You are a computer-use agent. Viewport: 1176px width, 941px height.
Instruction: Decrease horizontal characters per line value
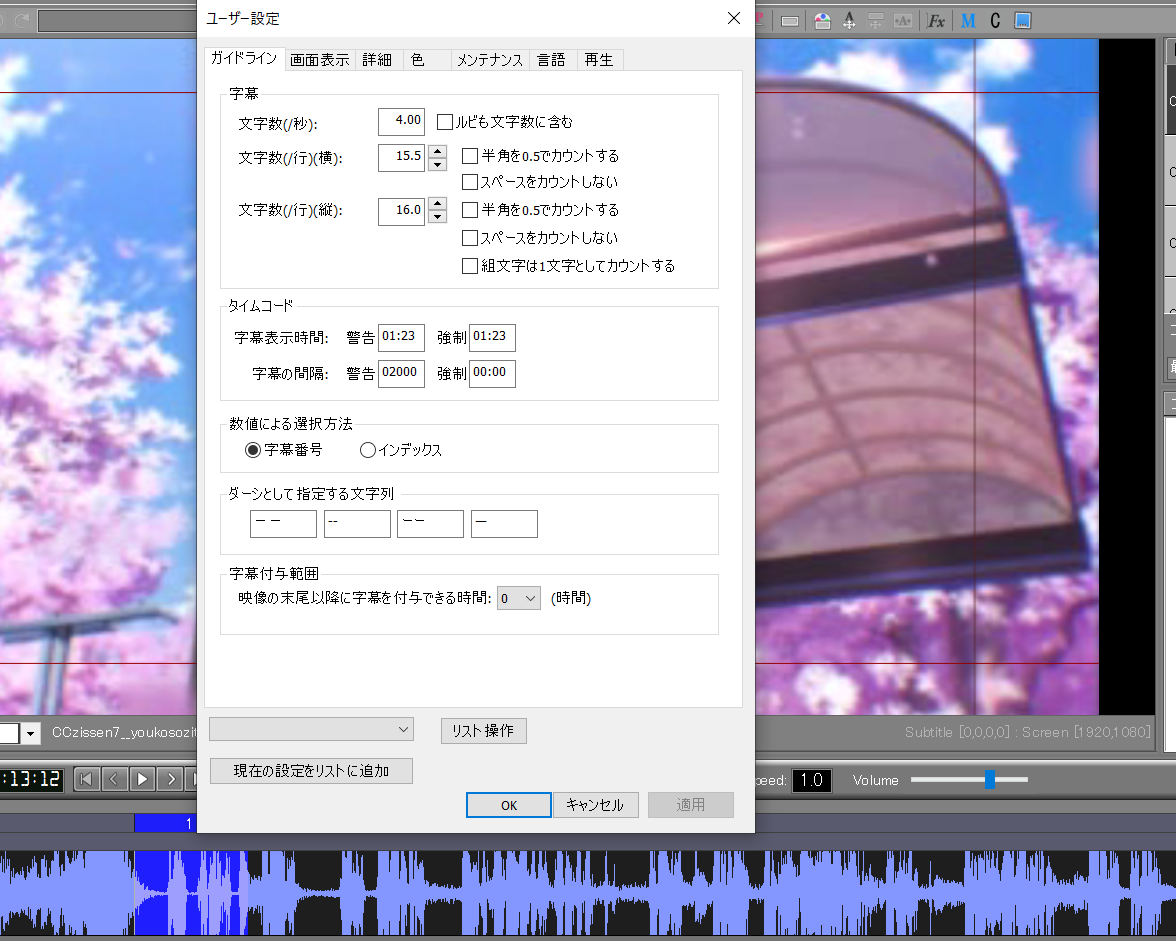tap(437, 164)
